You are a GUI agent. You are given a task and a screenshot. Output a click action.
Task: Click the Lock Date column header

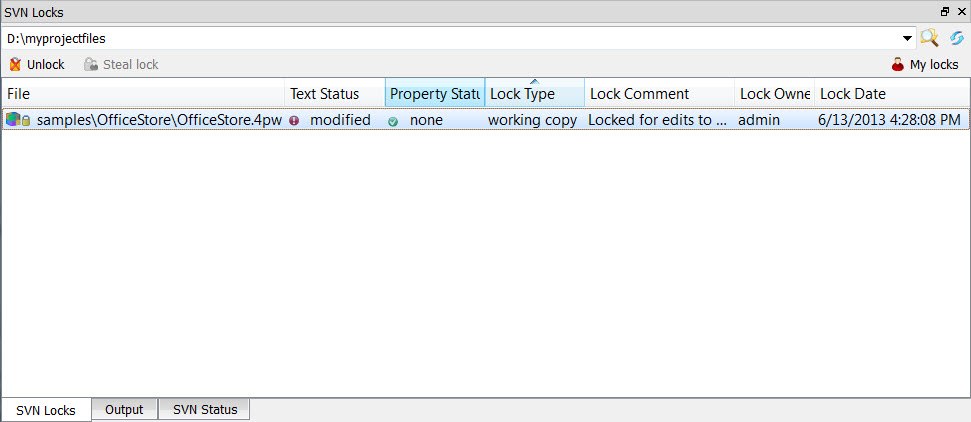[890, 94]
